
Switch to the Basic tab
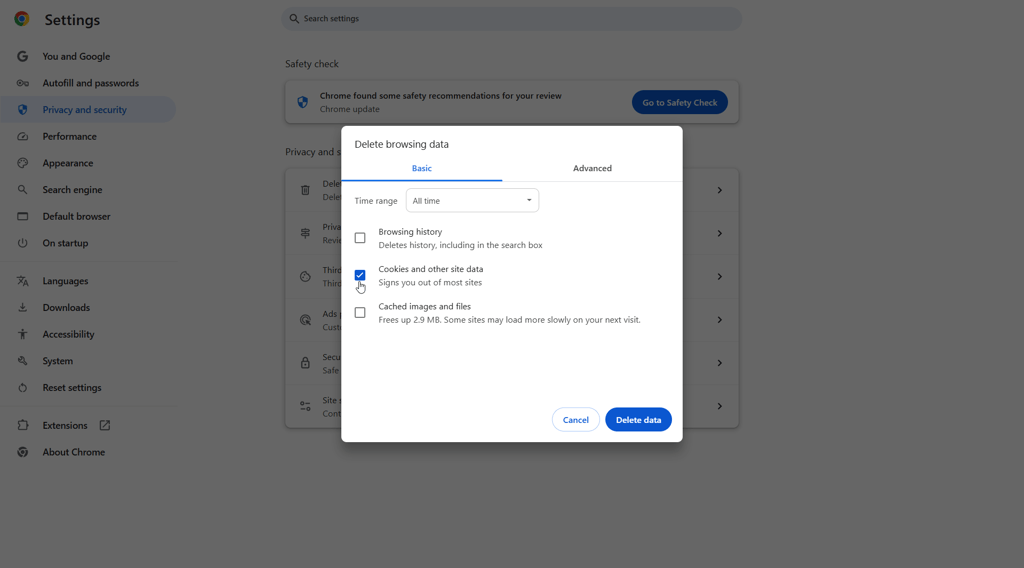pos(422,168)
